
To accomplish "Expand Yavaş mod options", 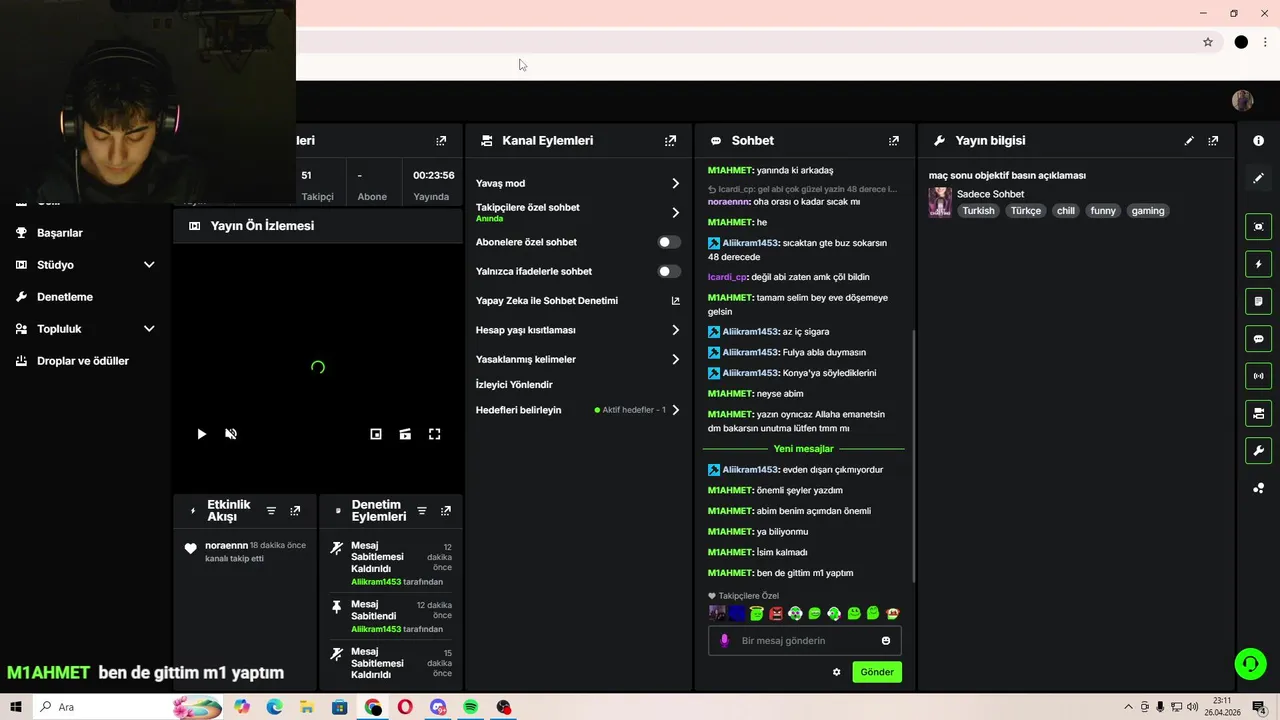I will click(675, 183).
